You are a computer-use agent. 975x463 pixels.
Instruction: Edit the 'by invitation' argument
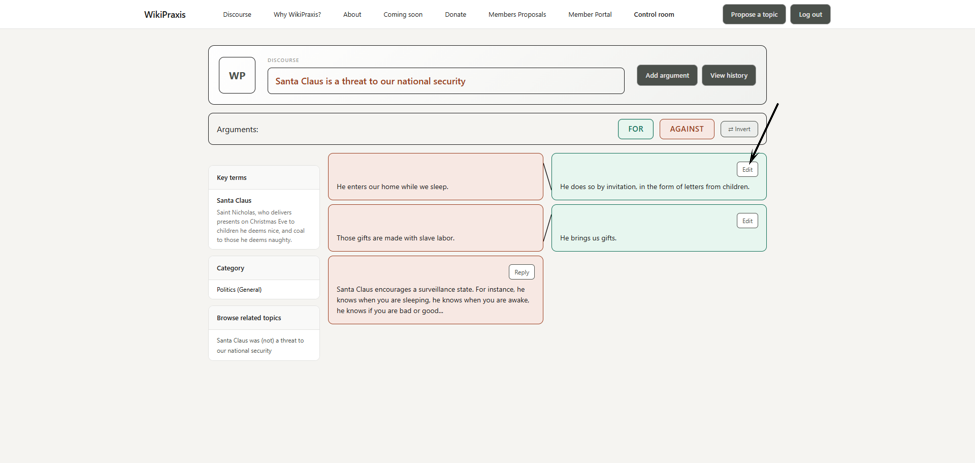coord(747,169)
